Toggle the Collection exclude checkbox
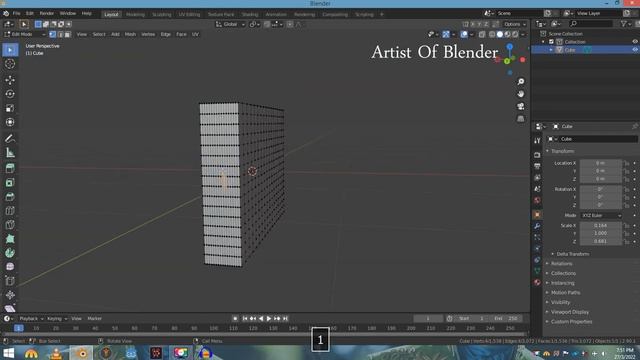640x360 pixels. click(x=551, y=42)
